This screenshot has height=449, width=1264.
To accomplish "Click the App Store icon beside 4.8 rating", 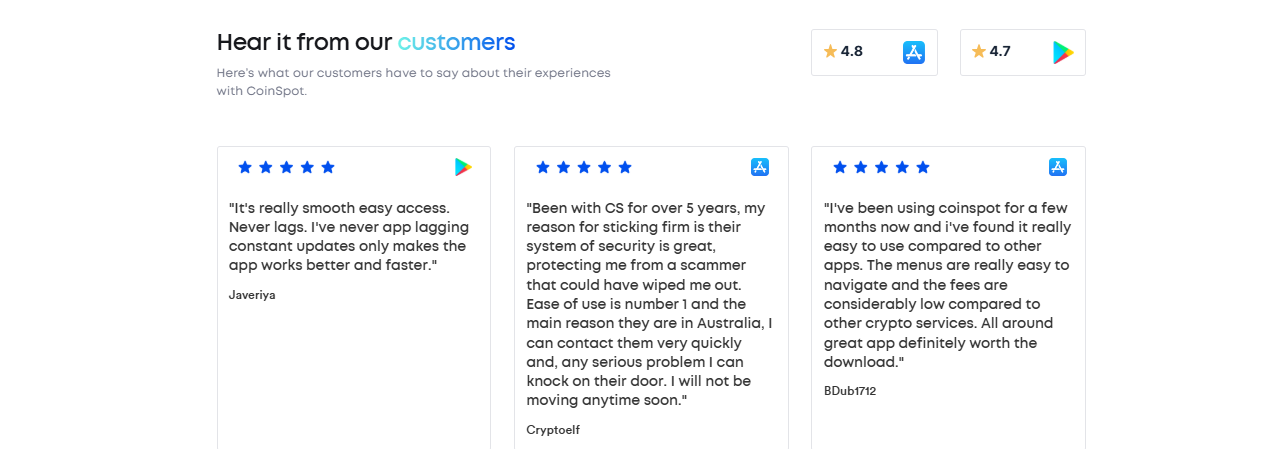I will [913, 52].
